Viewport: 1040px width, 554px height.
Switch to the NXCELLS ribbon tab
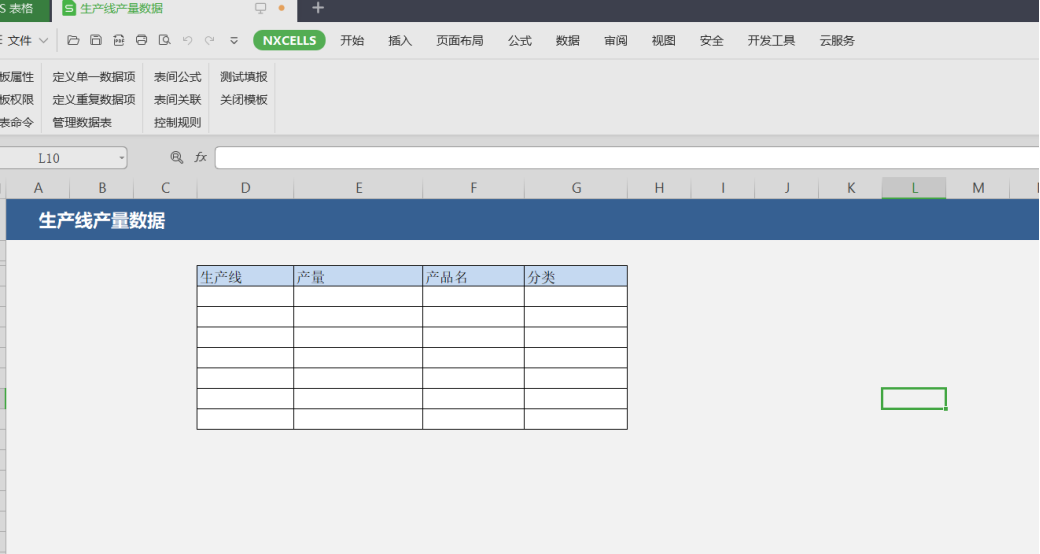coord(289,41)
